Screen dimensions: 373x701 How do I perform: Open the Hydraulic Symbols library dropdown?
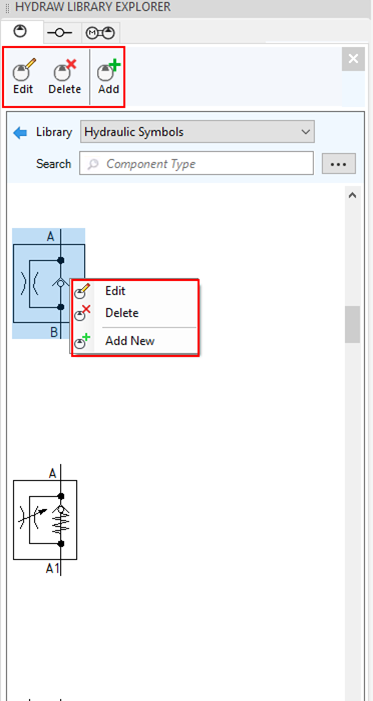click(197, 132)
